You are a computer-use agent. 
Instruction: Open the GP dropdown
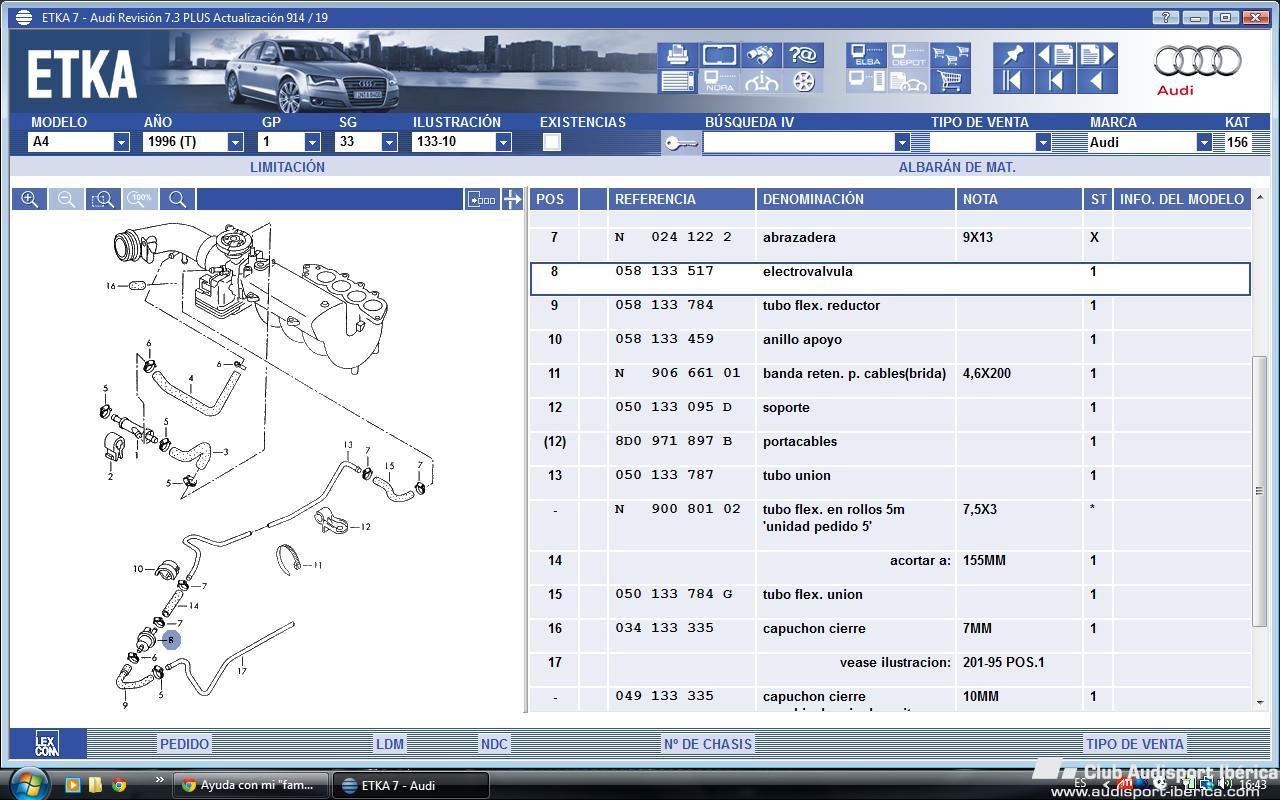click(312, 142)
